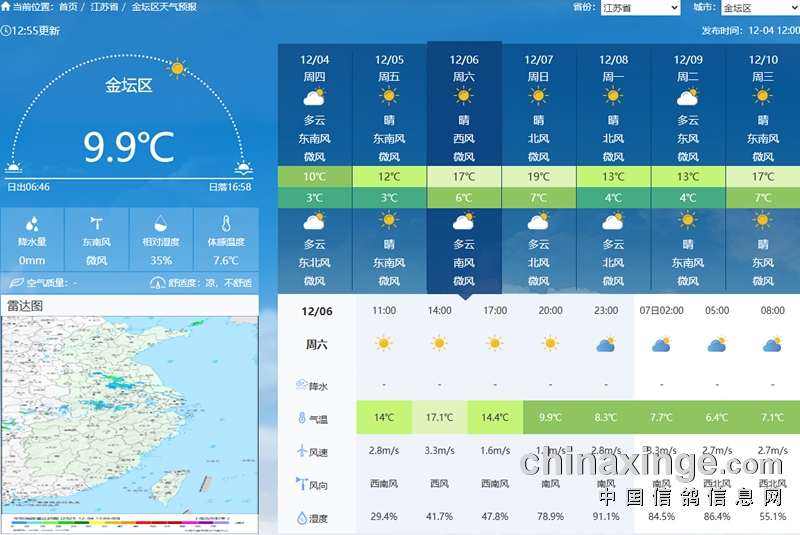
Task: Click the radar map image
Action: [x=130, y=410]
